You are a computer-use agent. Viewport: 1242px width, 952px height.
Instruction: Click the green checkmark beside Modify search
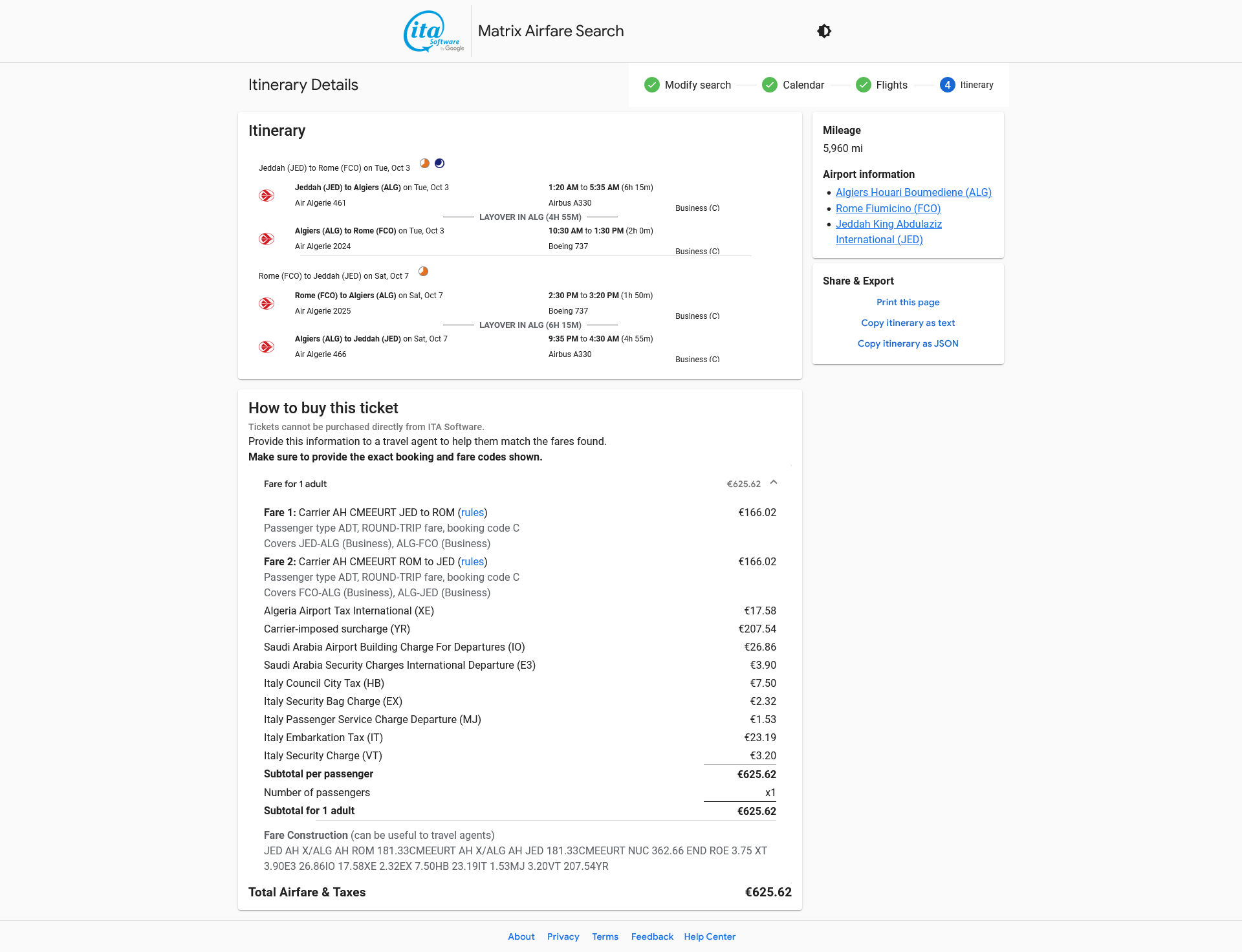click(x=652, y=85)
